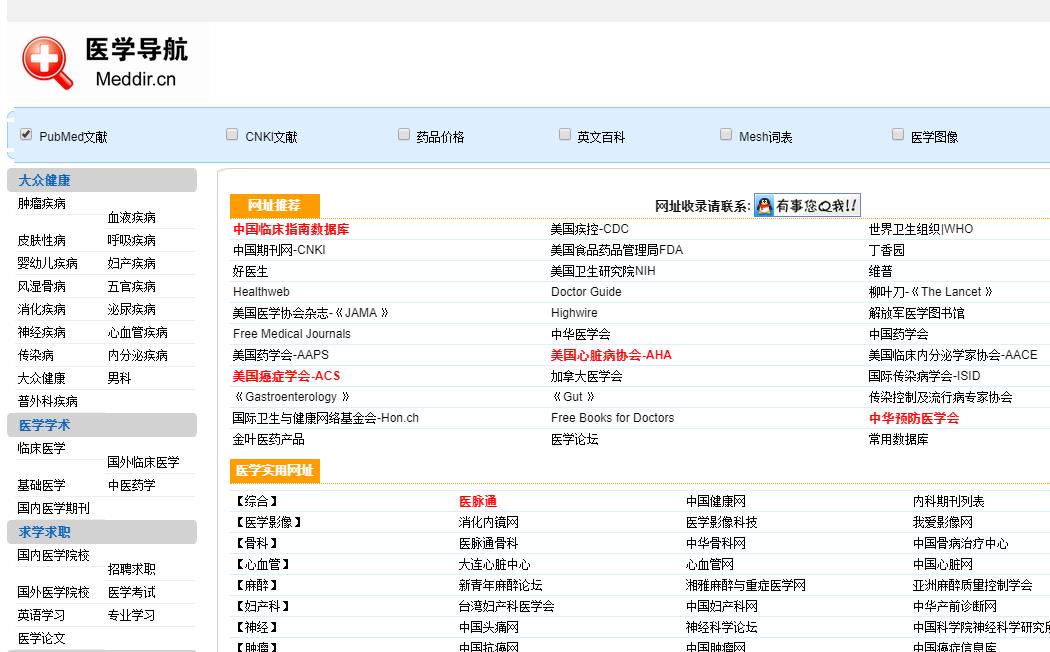Open 中华预防医学会 red link
The width and height of the screenshot is (1050, 652).
913,418
